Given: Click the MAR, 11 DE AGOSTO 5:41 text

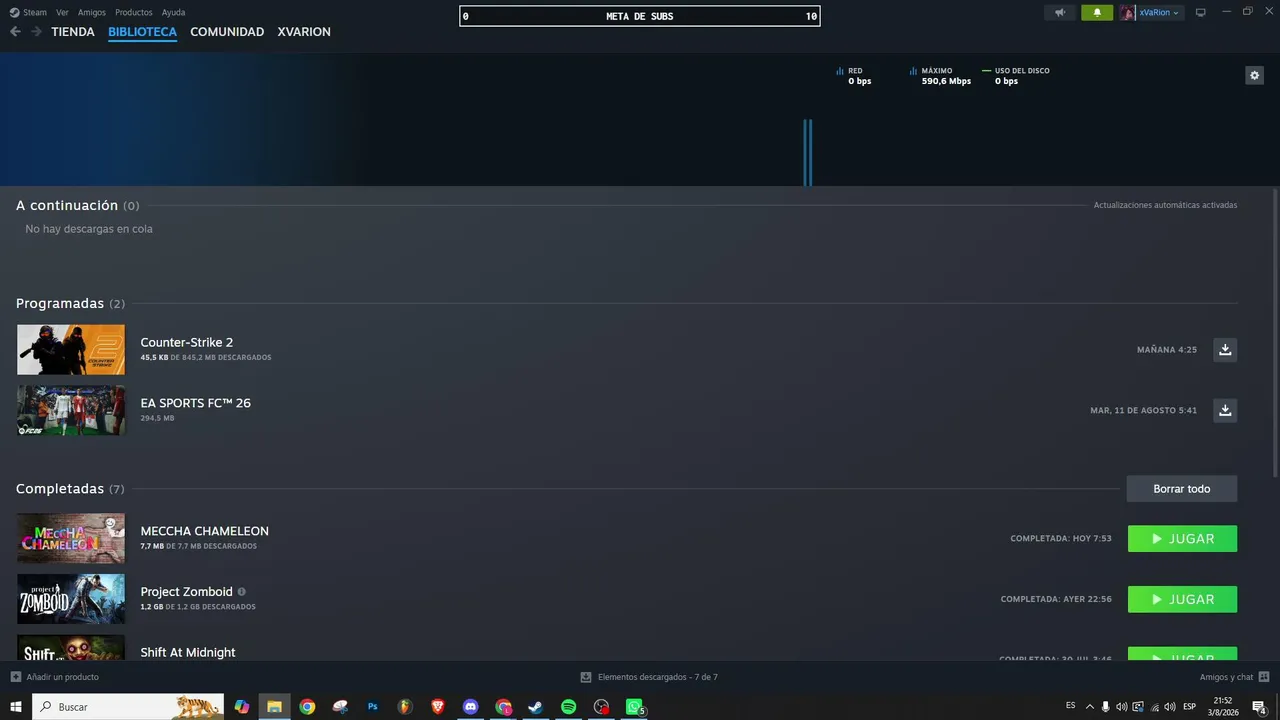Looking at the screenshot, I should coord(1143,411).
